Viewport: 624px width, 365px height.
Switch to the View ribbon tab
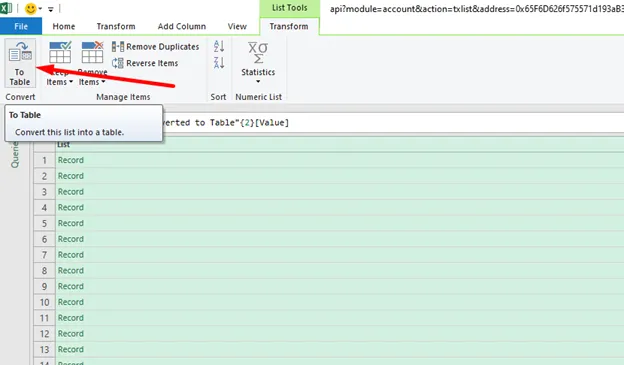tap(237, 26)
